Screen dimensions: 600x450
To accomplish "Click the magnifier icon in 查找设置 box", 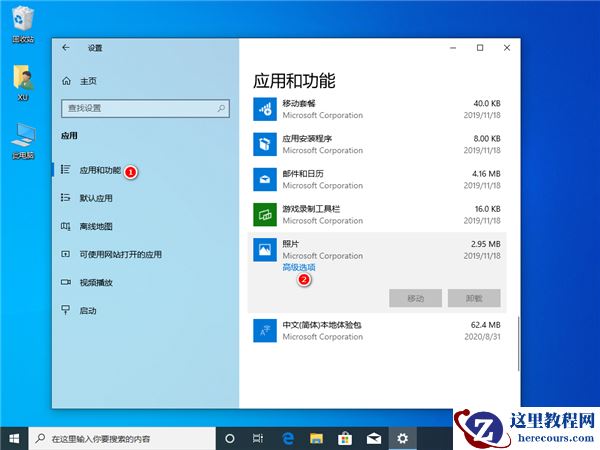I will click(x=221, y=108).
